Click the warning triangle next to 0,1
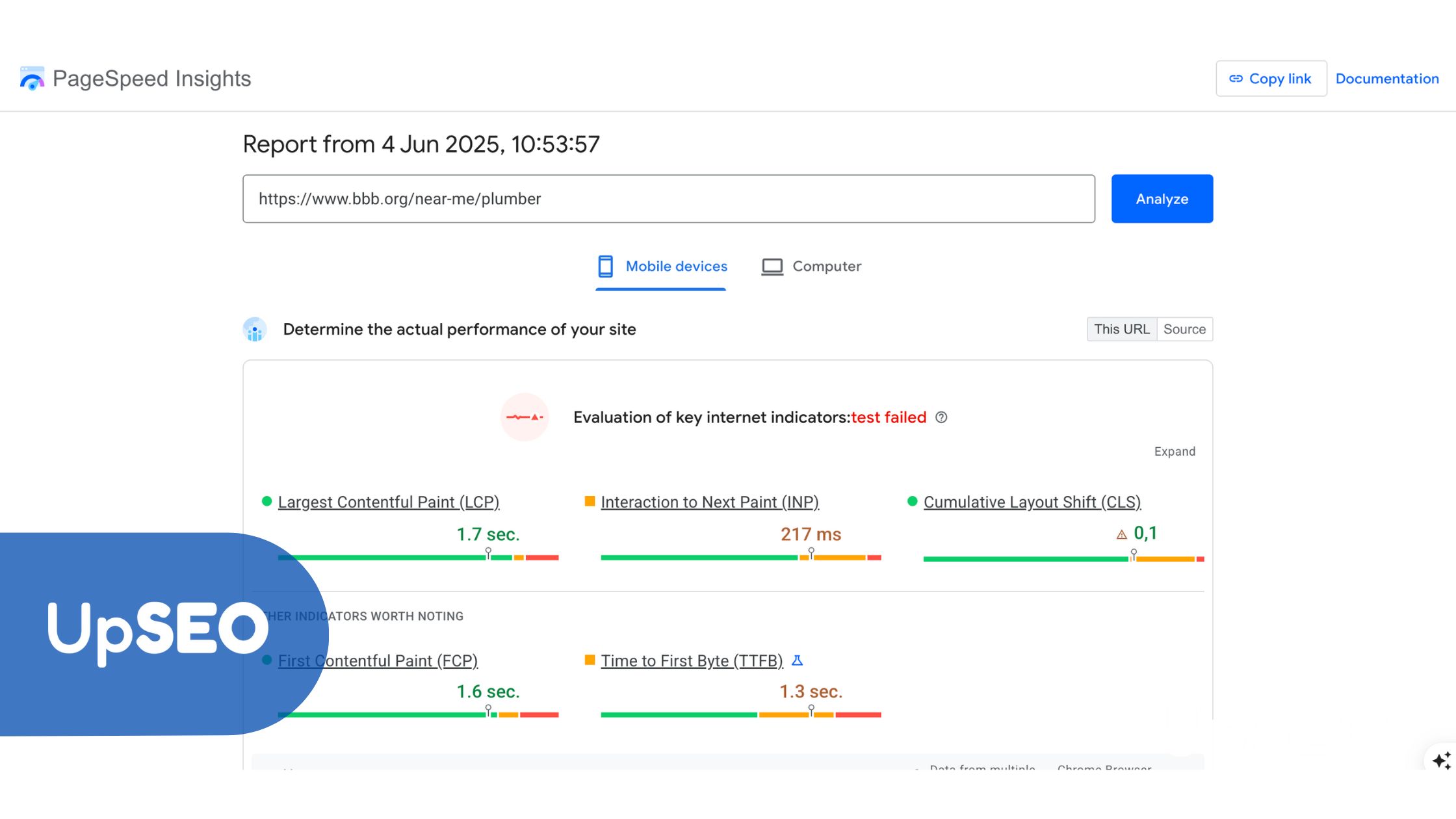Viewport: 1456px width, 819px height. [x=1122, y=535]
